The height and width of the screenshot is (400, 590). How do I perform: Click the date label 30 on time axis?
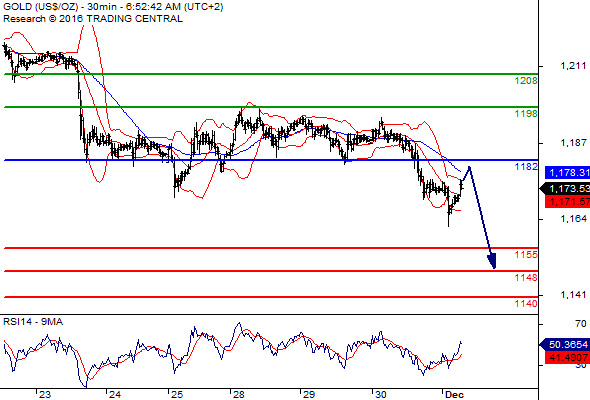(381, 395)
